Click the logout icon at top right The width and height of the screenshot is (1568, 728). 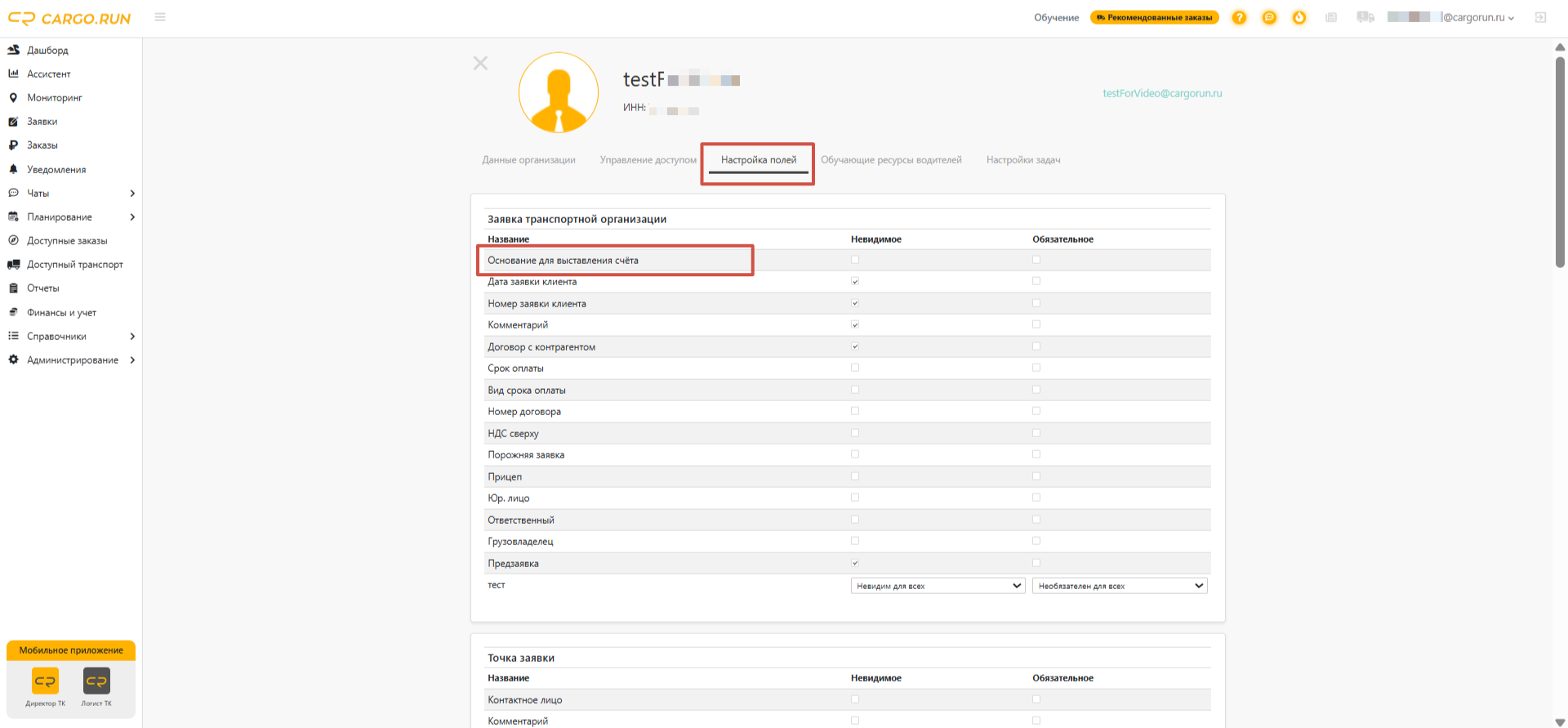1540,17
